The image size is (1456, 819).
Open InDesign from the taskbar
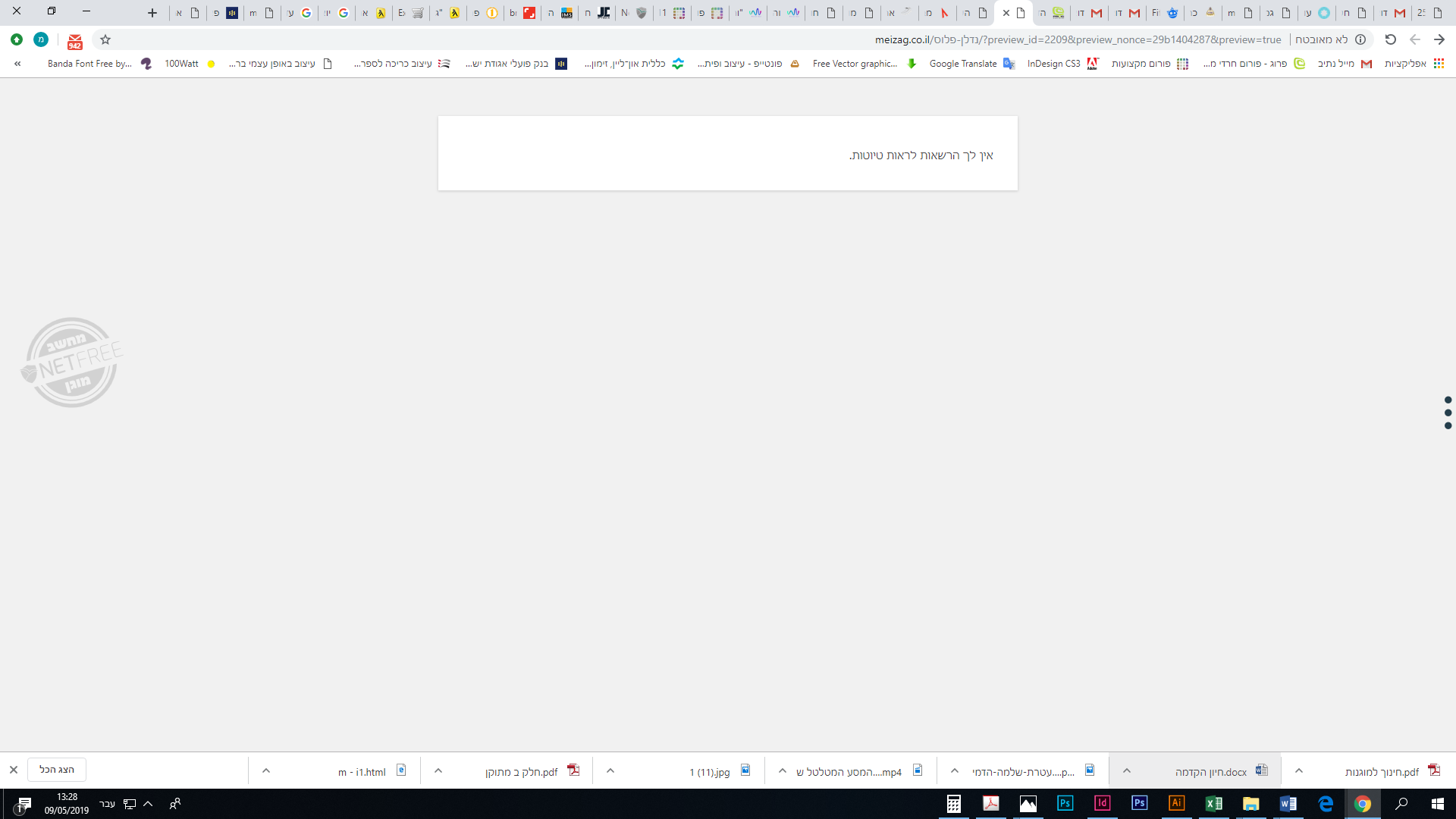click(x=1102, y=804)
